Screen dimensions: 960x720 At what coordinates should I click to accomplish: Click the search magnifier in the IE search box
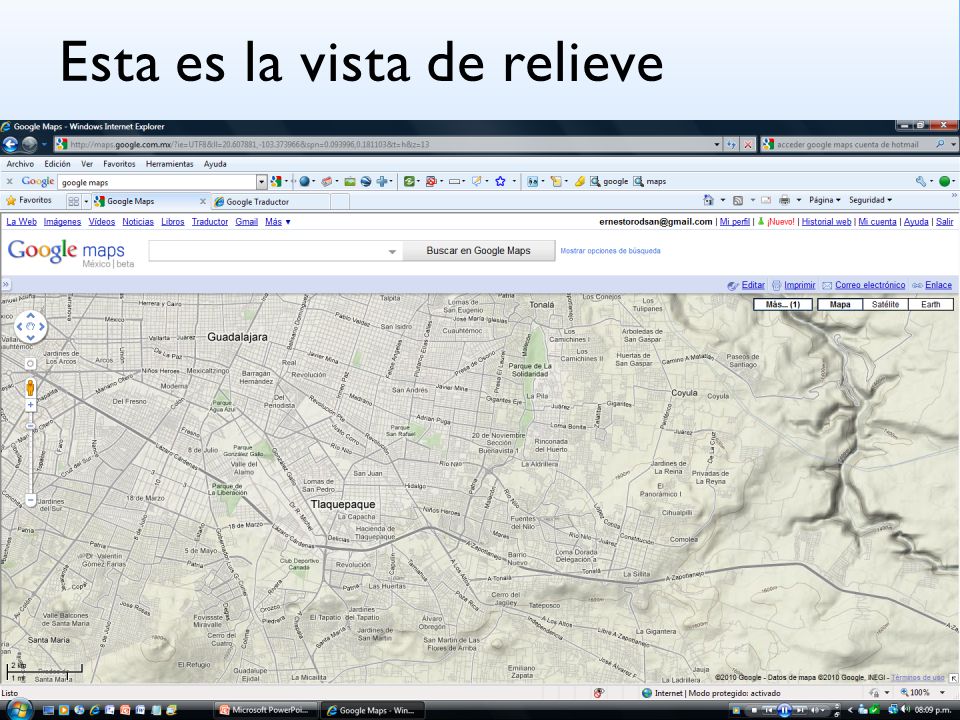click(x=940, y=144)
